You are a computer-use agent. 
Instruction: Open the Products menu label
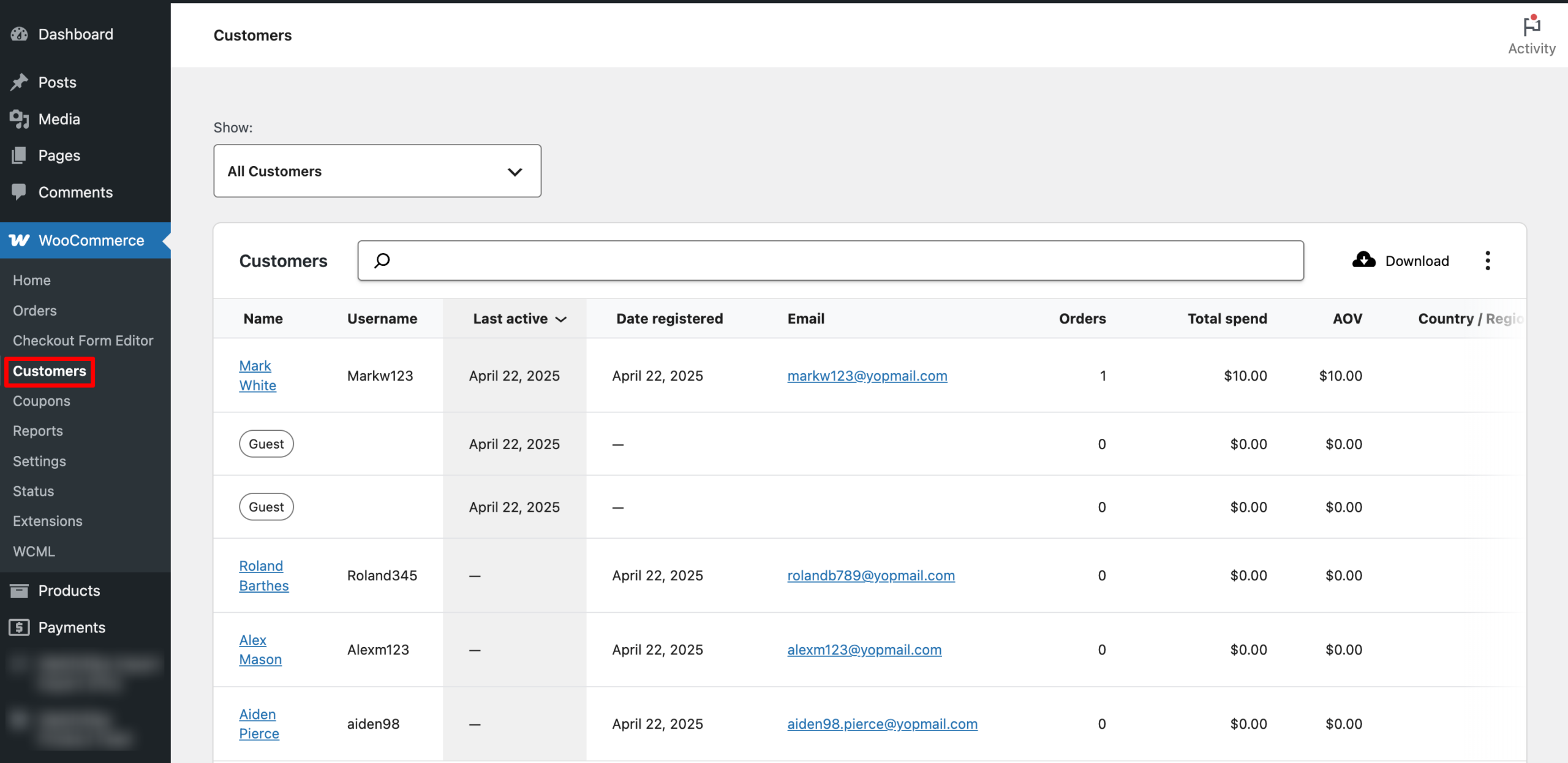pyautogui.click(x=69, y=591)
